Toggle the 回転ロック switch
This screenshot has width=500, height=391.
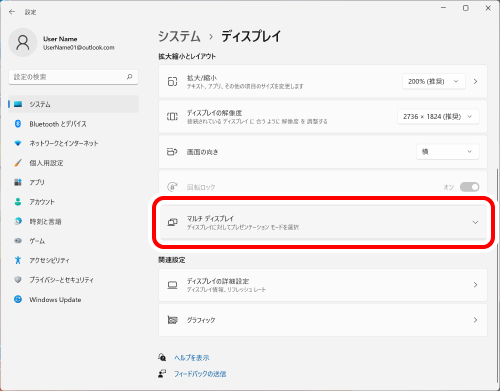point(469,187)
